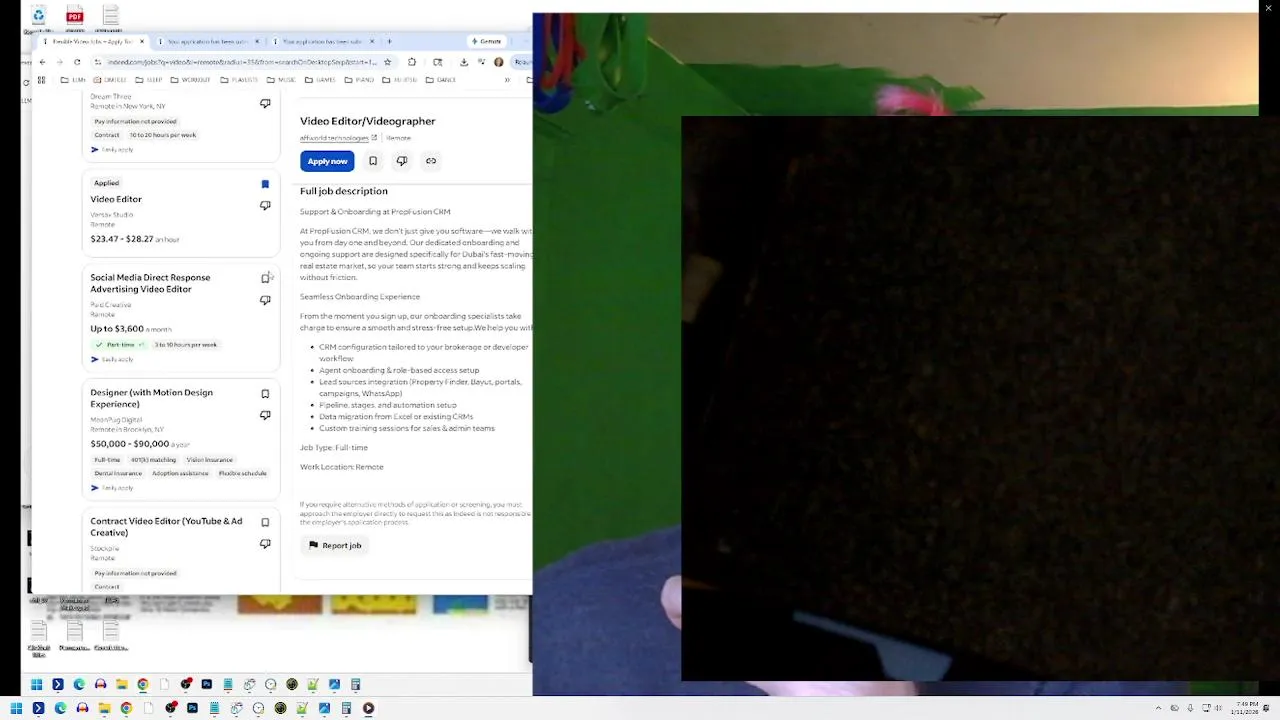Open Contract Video Editor (YouTube & Ad Creative)
The image size is (1280, 720).
166,526
